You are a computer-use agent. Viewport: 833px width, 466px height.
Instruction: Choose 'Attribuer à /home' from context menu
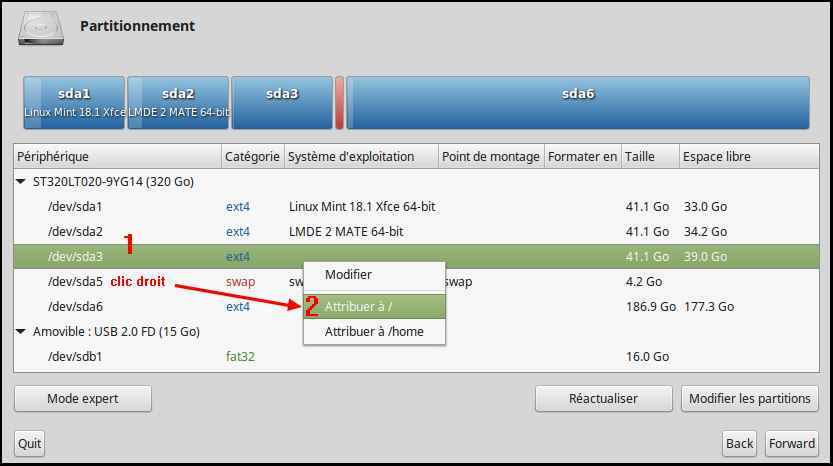[374, 331]
